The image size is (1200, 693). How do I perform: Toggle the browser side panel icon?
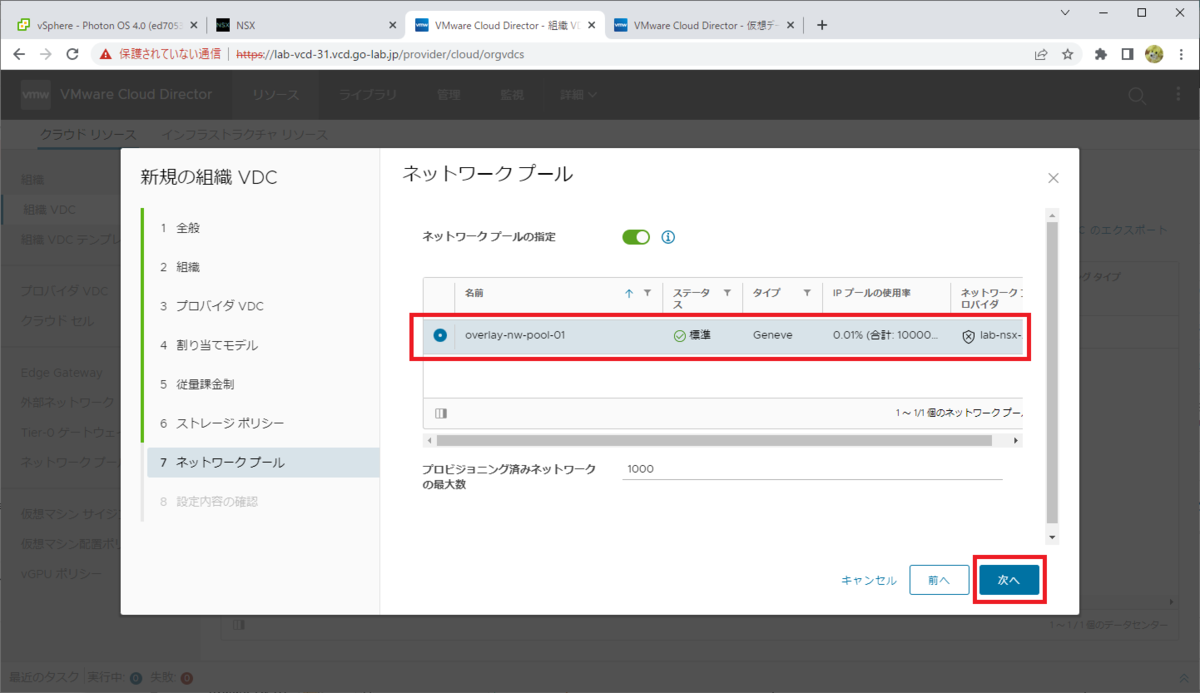tap(1127, 54)
